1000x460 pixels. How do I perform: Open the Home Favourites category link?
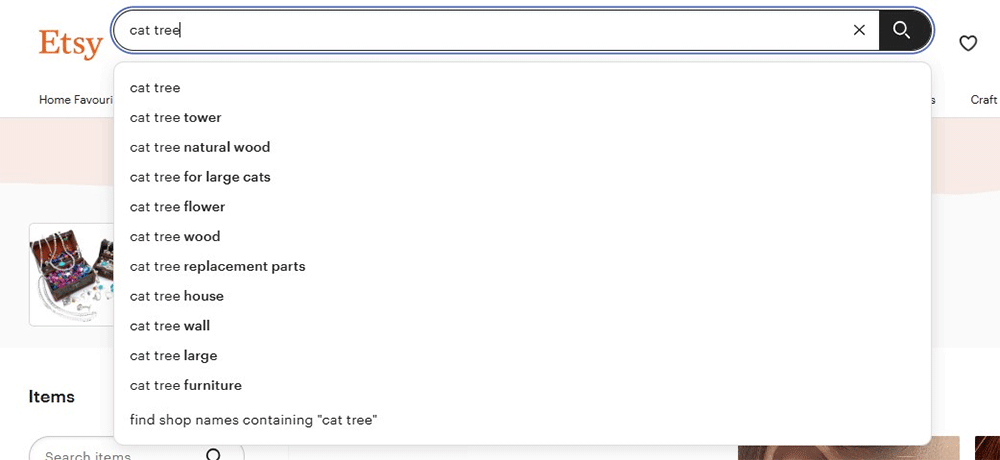pyautogui.click(x=75, y=100)
